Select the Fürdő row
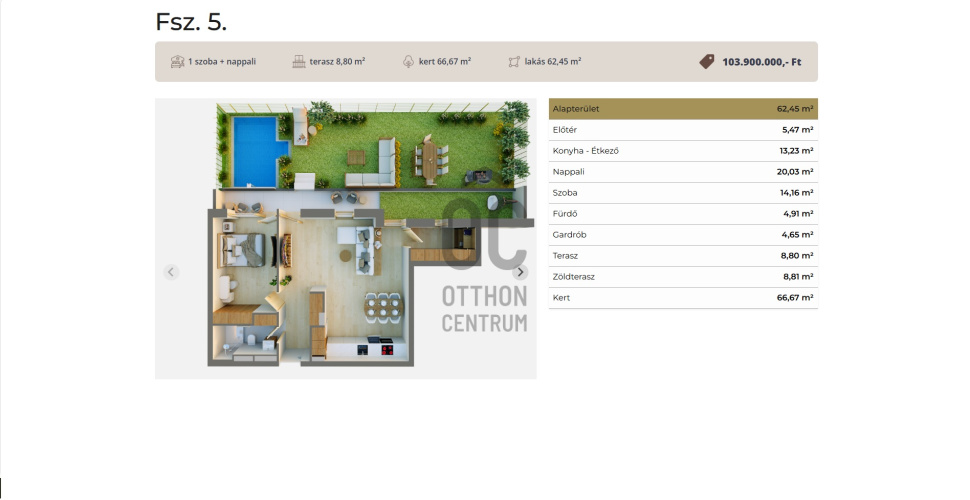 [x=682, y=214]
